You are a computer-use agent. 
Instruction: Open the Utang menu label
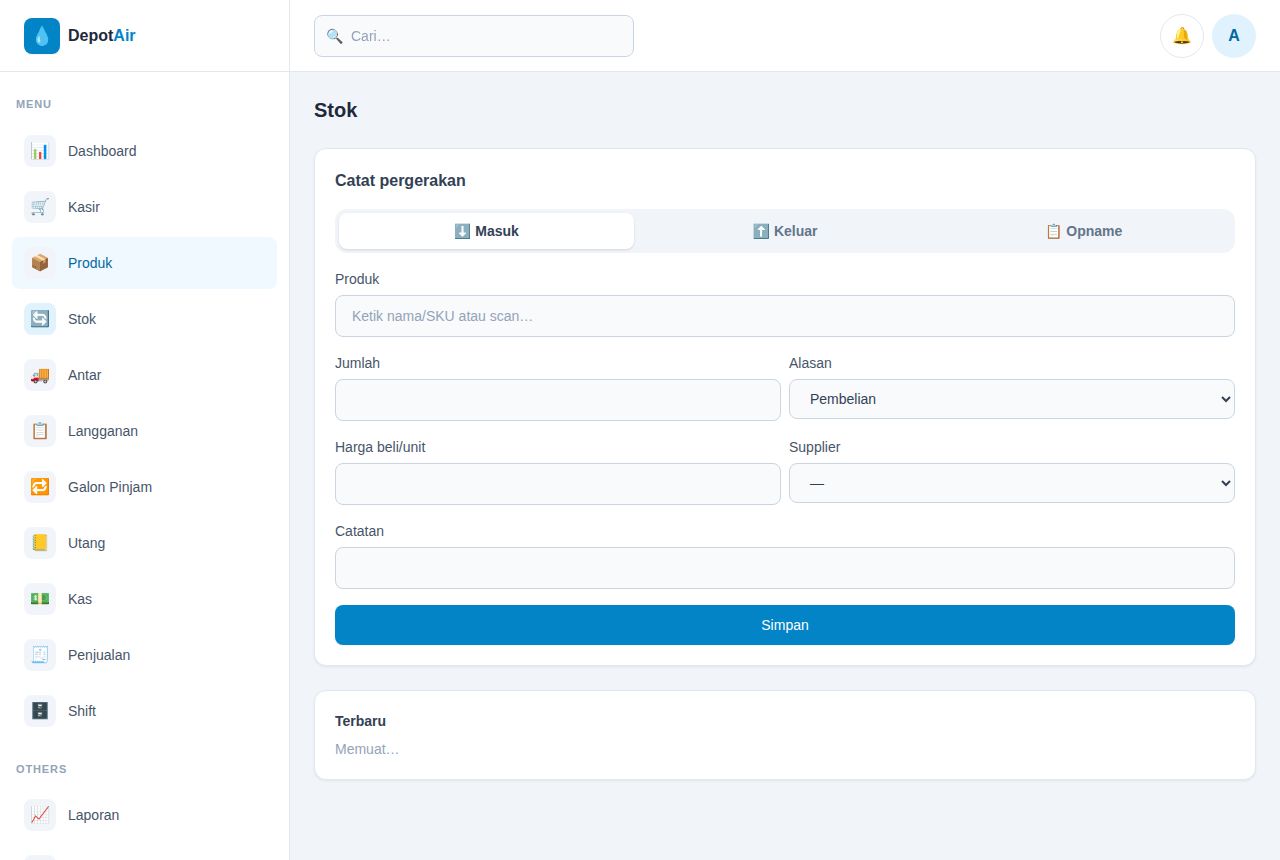(86, 543)
